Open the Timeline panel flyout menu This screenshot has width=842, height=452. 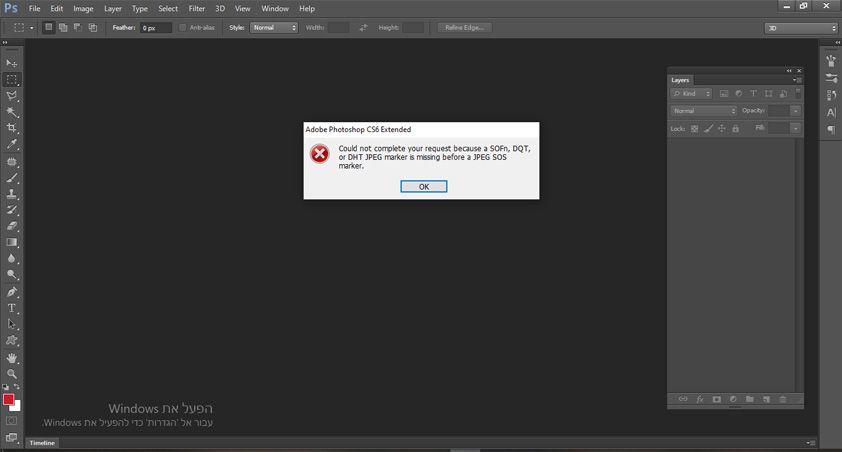(x=811, y=443)
